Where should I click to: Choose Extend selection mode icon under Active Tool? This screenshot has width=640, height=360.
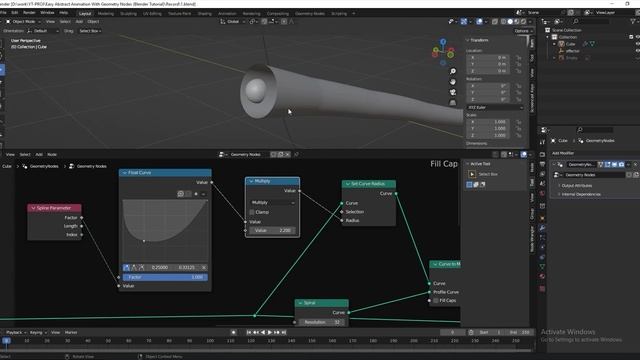tap(476, 184)
